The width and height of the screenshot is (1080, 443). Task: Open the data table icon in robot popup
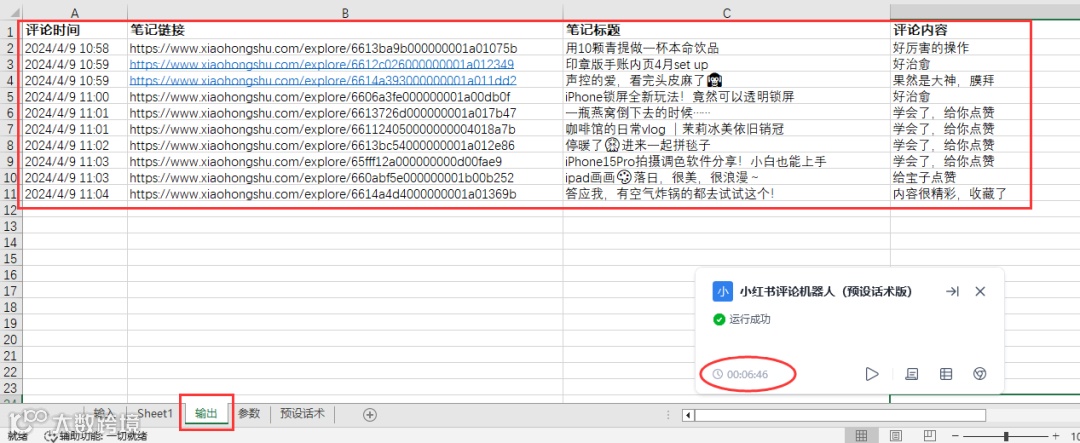(x=946, y=374)
